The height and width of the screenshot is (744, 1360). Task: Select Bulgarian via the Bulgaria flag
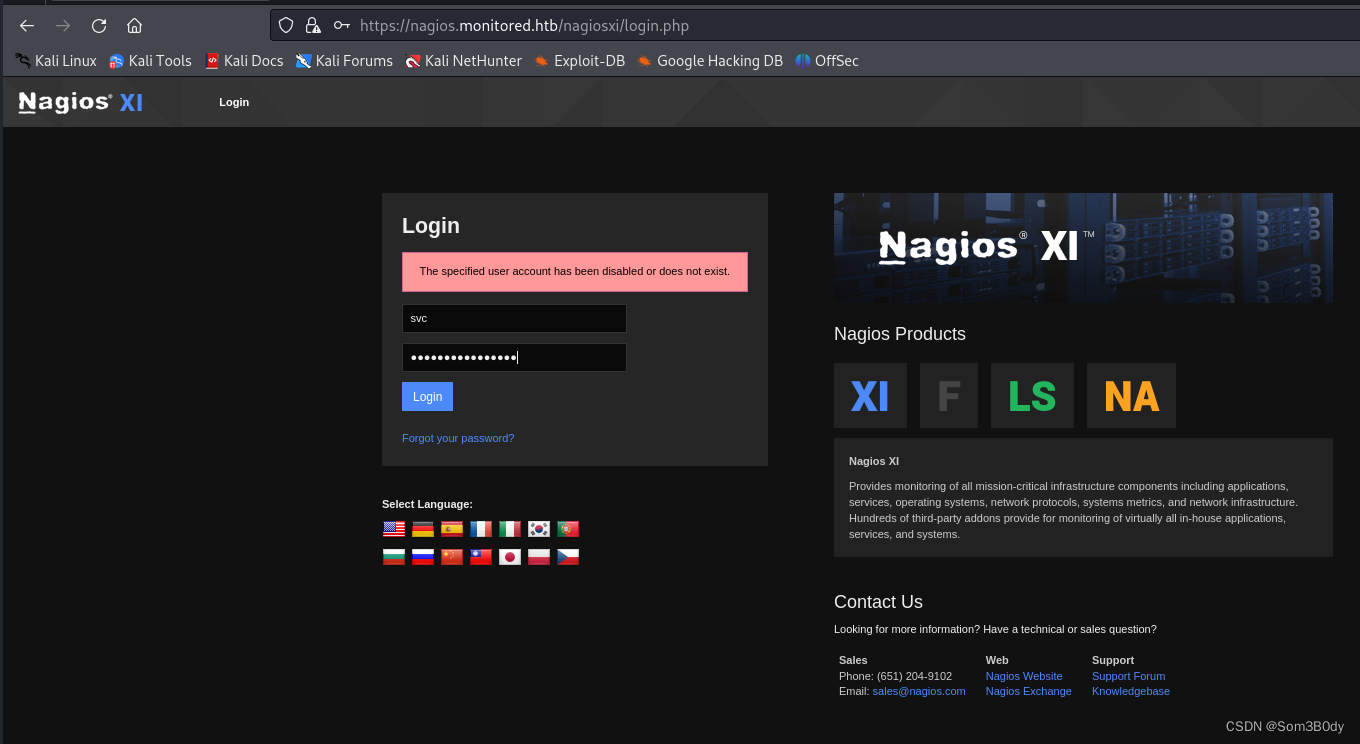(394, 557)
